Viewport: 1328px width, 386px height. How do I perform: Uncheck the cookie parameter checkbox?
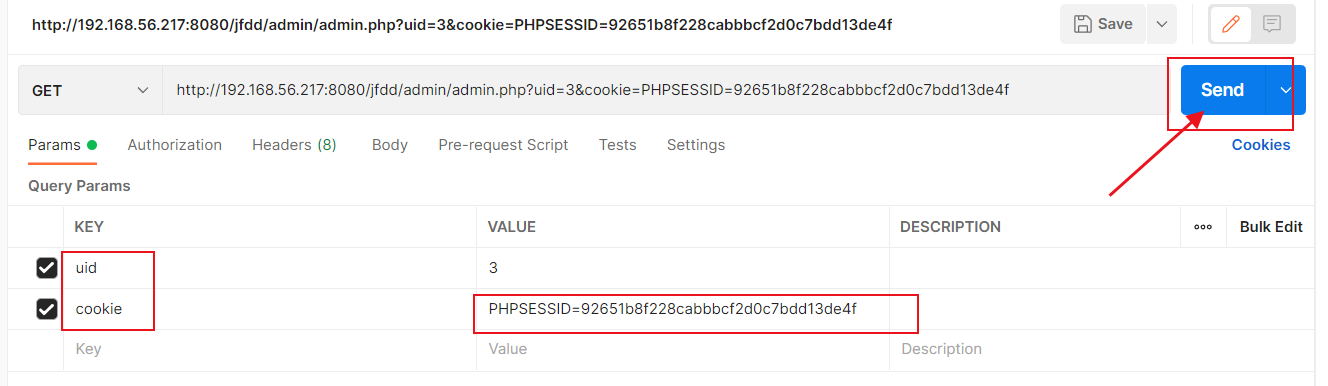46,309
